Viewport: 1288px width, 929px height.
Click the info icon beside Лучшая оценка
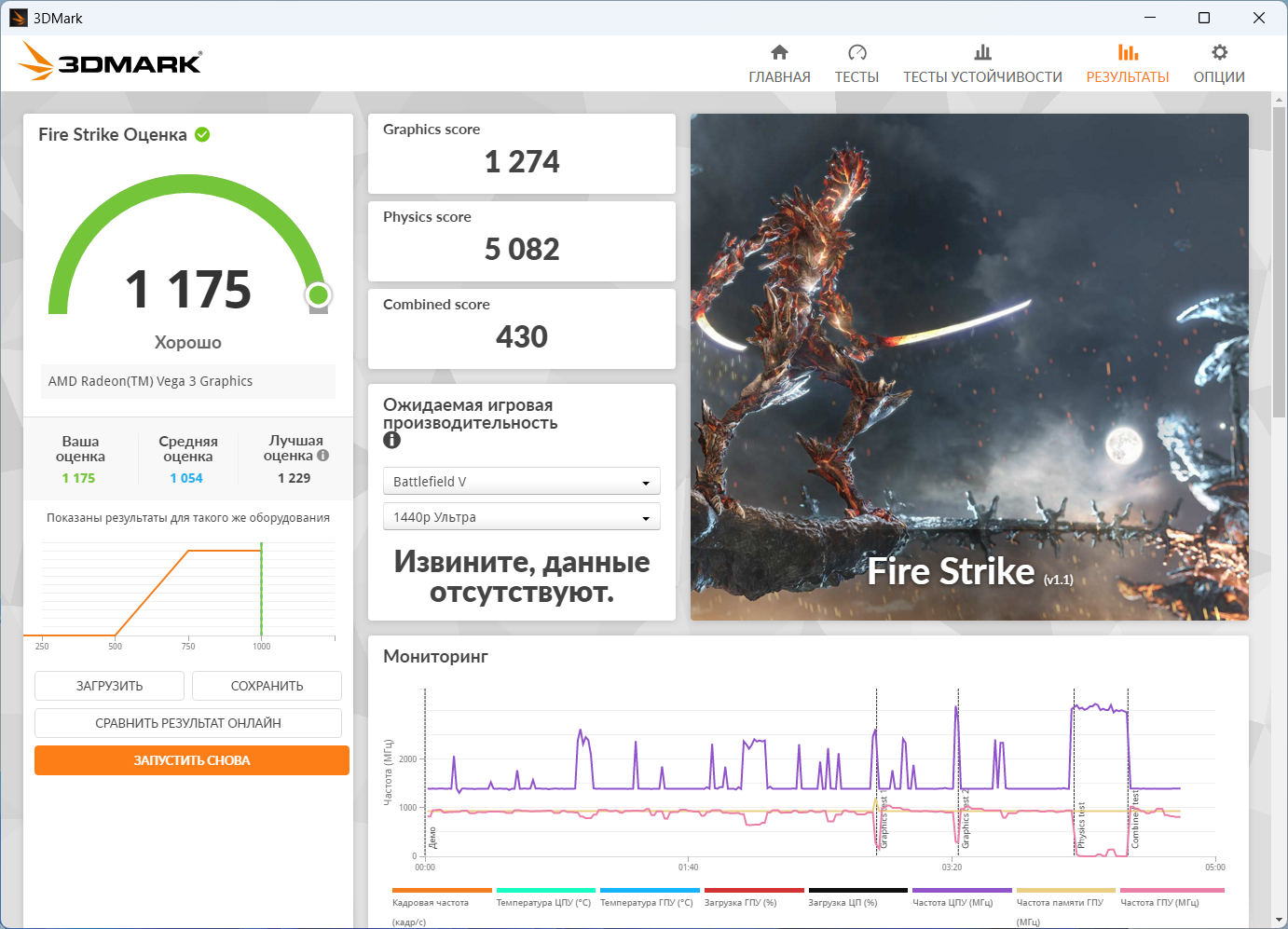(323, 456)
